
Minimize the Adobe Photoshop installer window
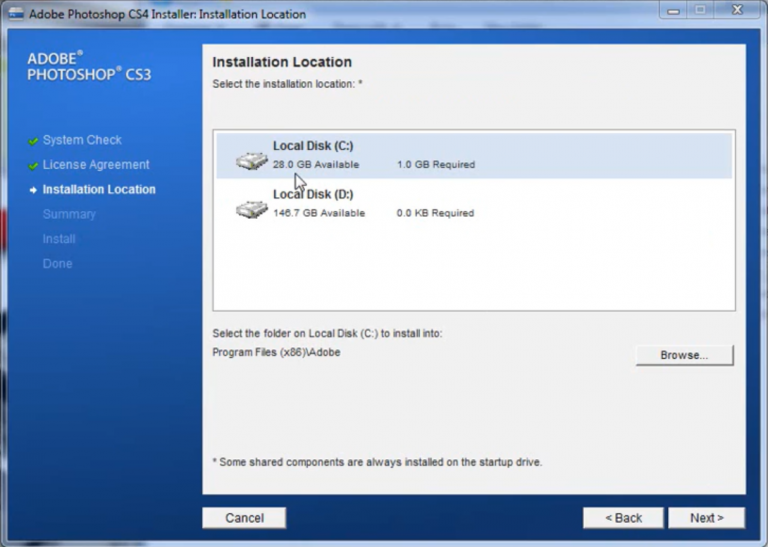tap(672, 11)
